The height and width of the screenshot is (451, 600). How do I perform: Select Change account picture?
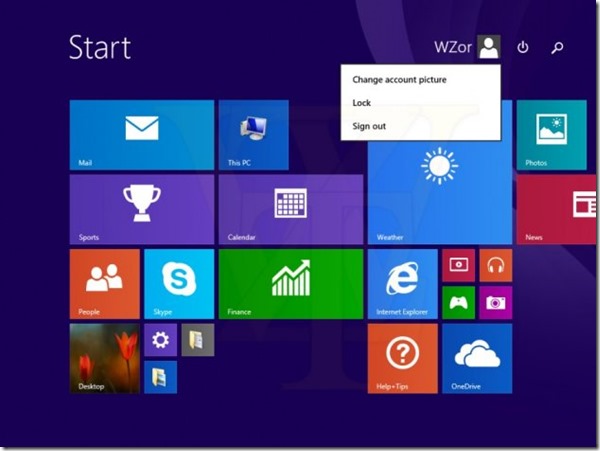(x=399, y=79)
